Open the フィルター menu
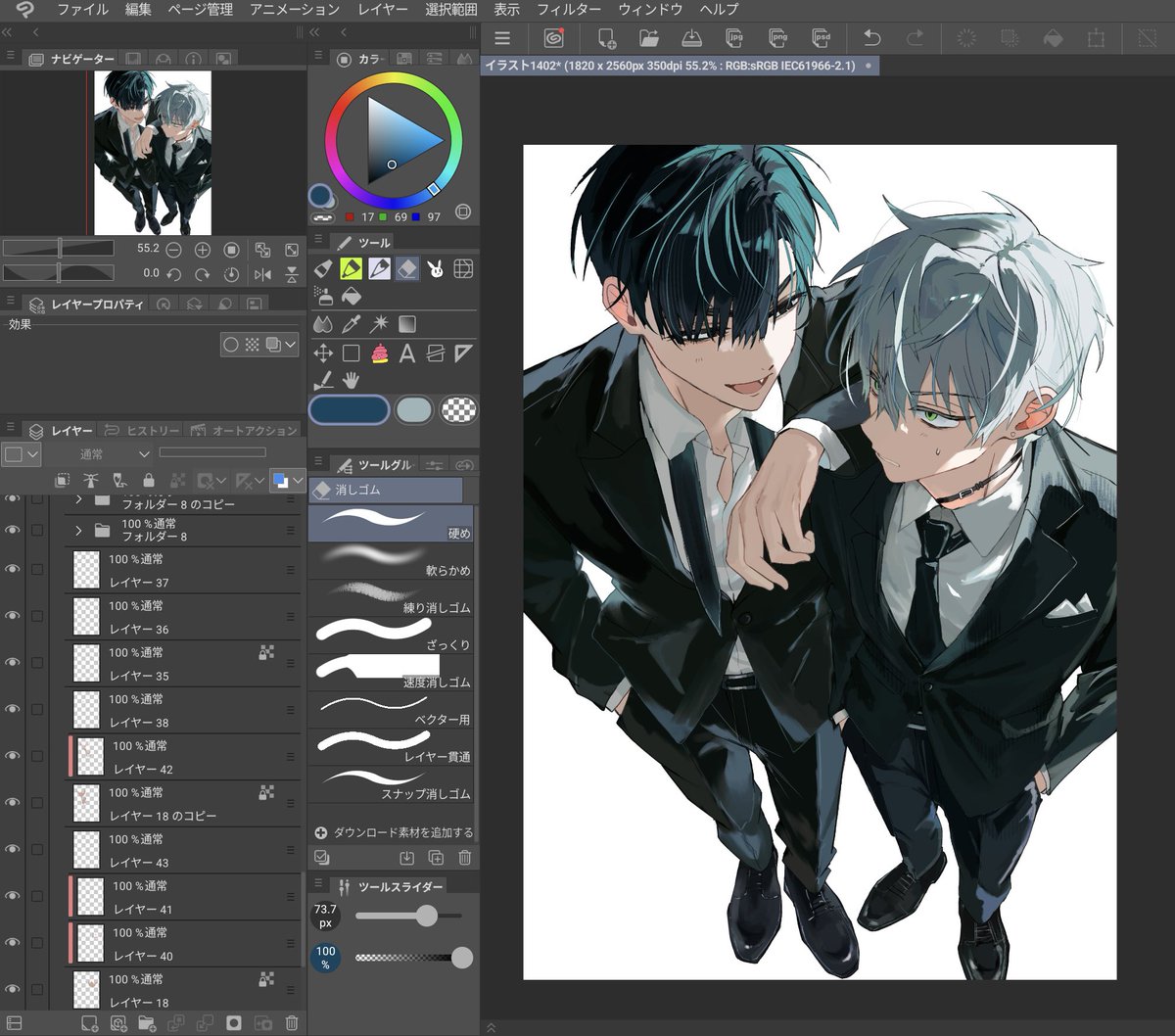Image resolution: width=1175 pixels, height=1036 pixels. click(x=569, y=10)
